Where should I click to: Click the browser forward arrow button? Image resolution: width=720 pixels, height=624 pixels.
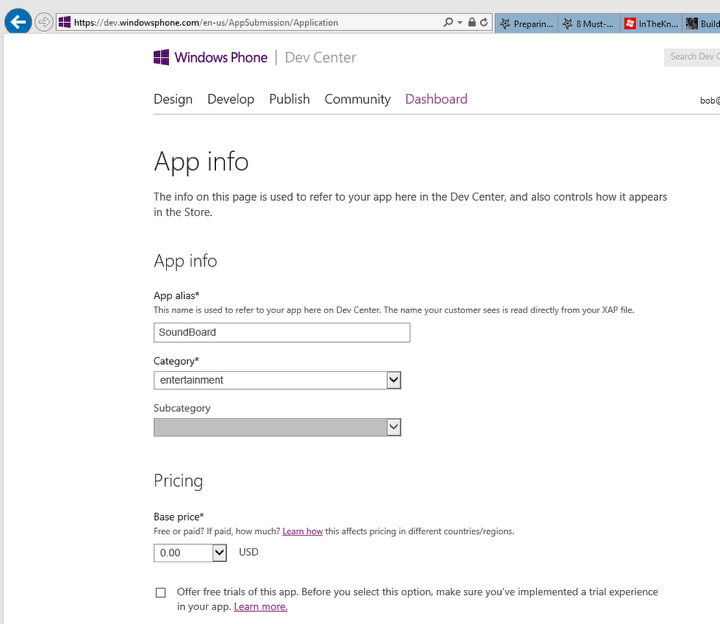point(44,22)
